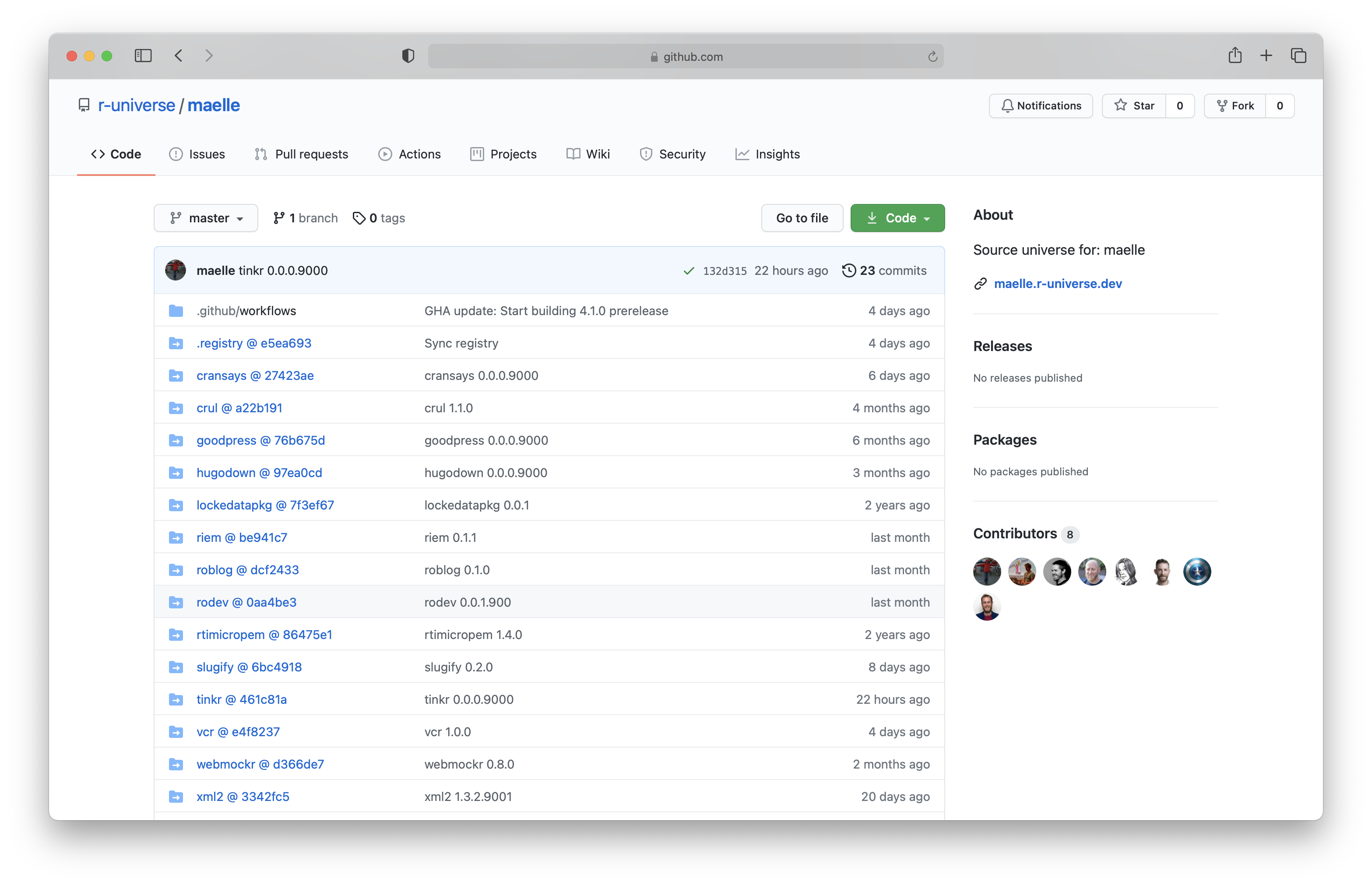Open new tab with plus icon
1372x885 pixels.
click(x=1266, y=56)
